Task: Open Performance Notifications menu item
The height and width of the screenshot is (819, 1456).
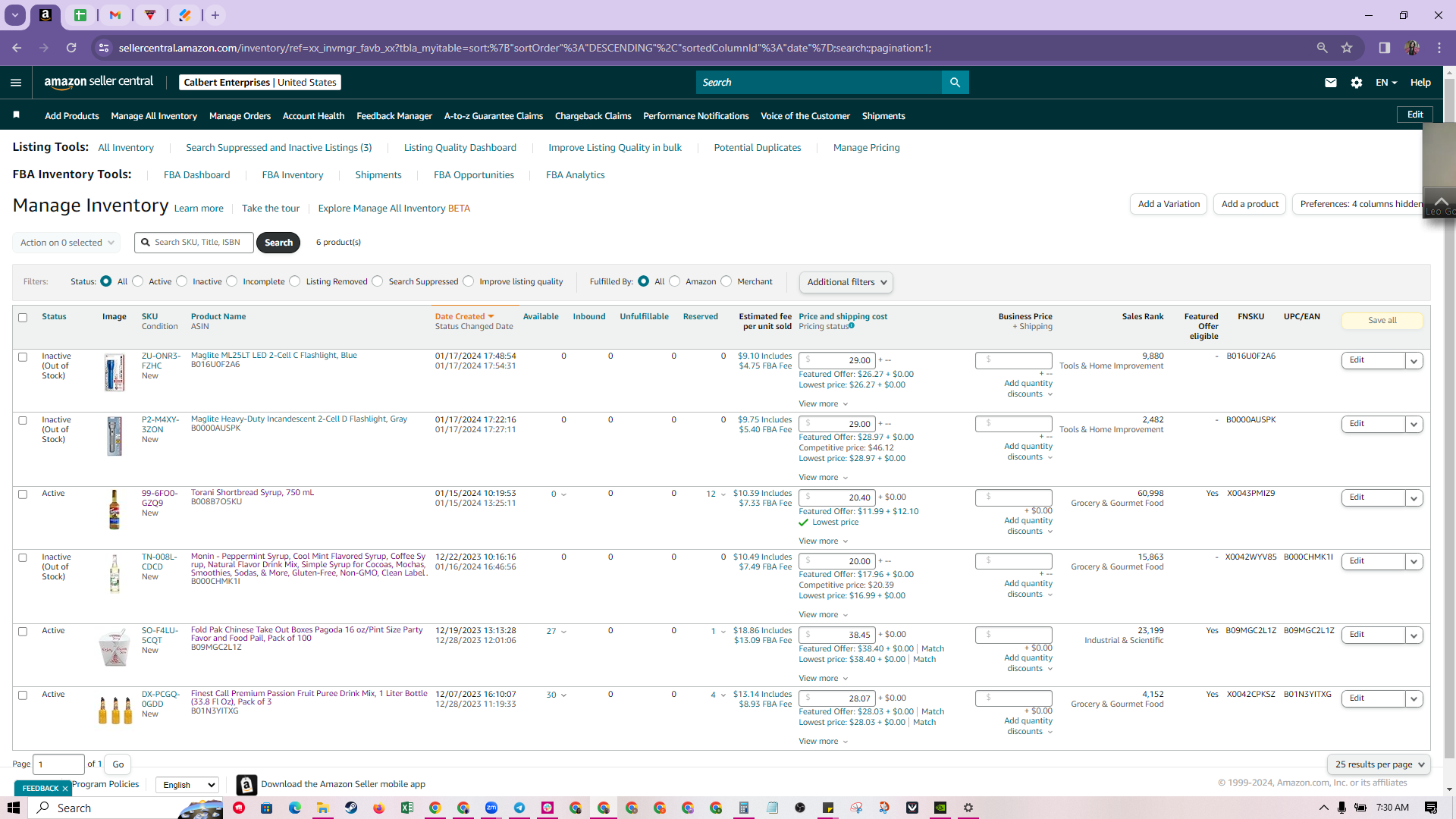Action: click(x=696, y=116)
